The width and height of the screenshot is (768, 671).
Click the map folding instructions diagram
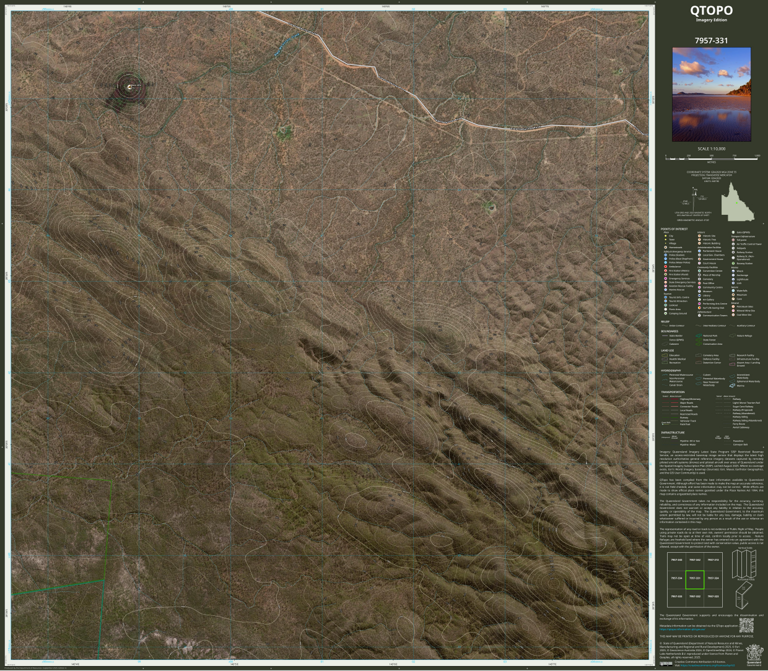[x=744, y=579]
